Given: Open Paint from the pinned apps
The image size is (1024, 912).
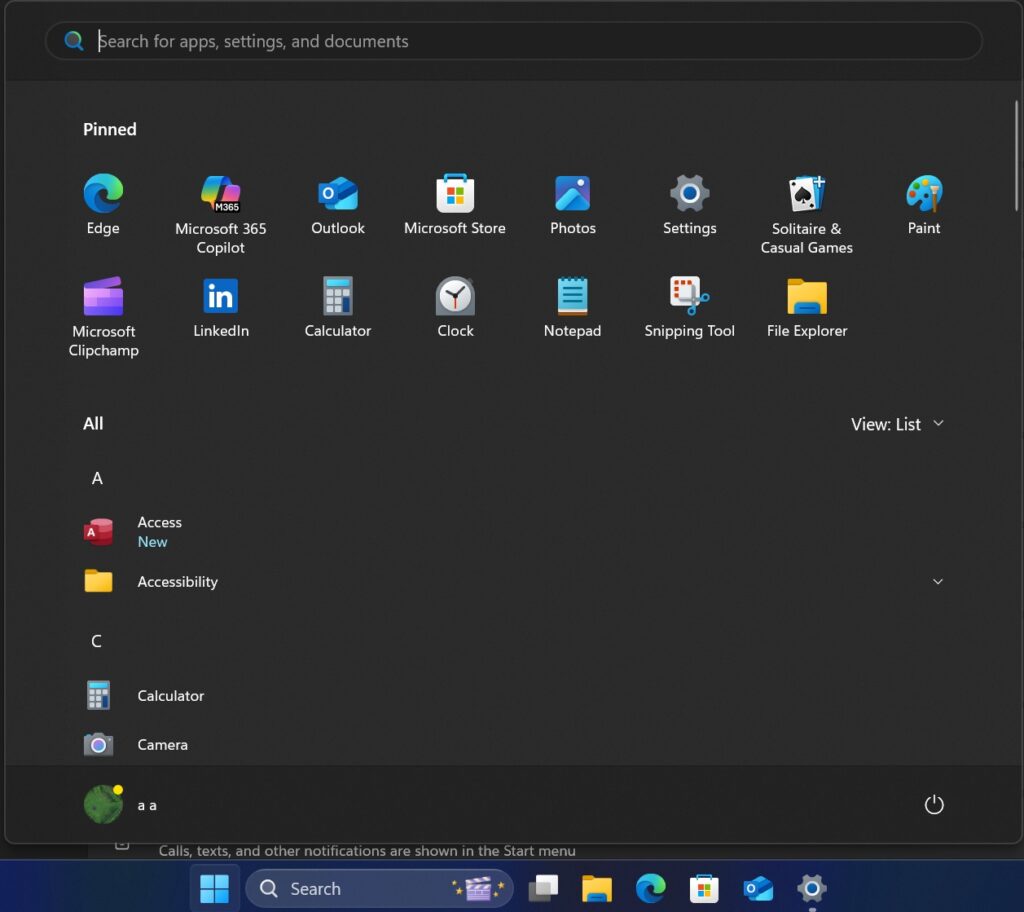Looking at the screenshot, I should [923, 195].
